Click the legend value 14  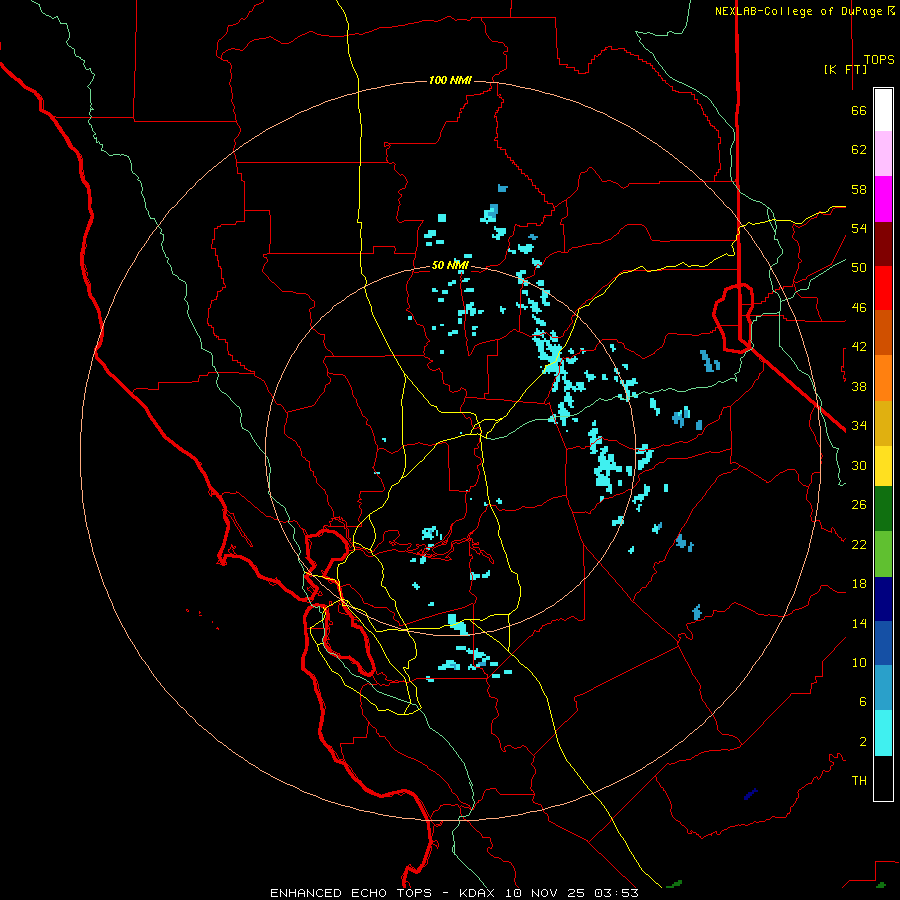click(859, 623)
